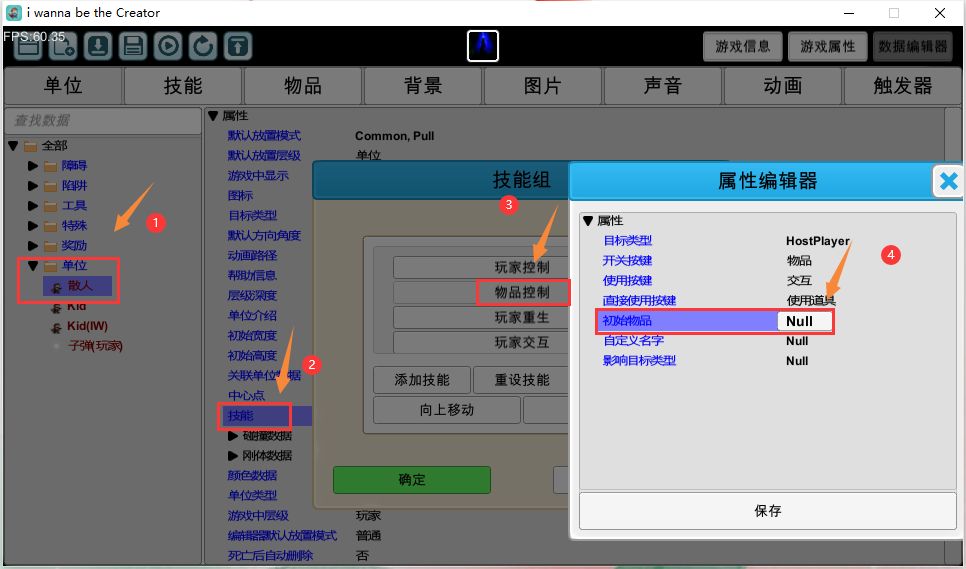Click the app icon in the title bar
Viewport: 966px width, 569px height.
tap(14, 12)
